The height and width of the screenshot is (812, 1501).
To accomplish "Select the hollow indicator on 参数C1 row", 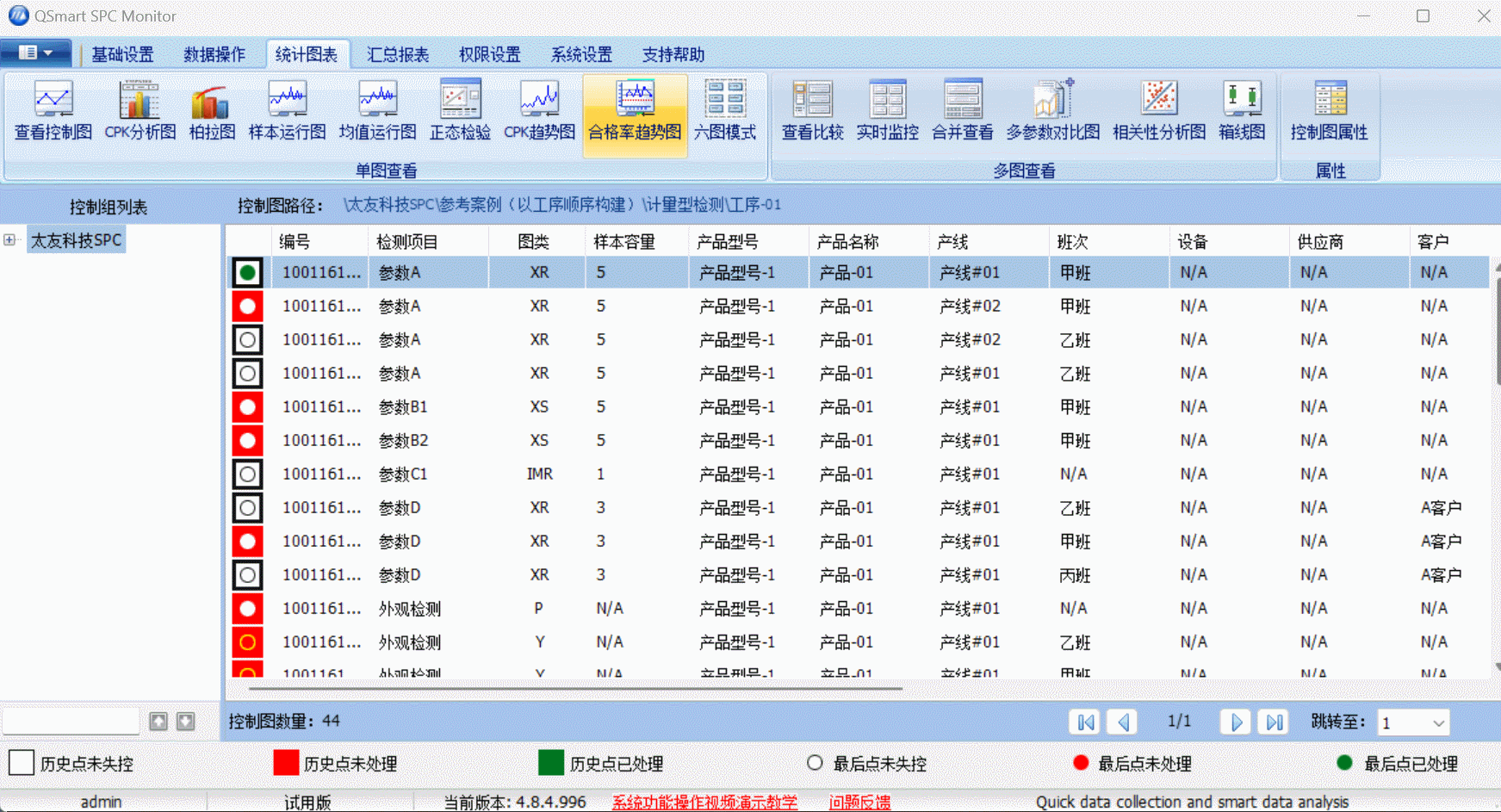I will [247, 474].
